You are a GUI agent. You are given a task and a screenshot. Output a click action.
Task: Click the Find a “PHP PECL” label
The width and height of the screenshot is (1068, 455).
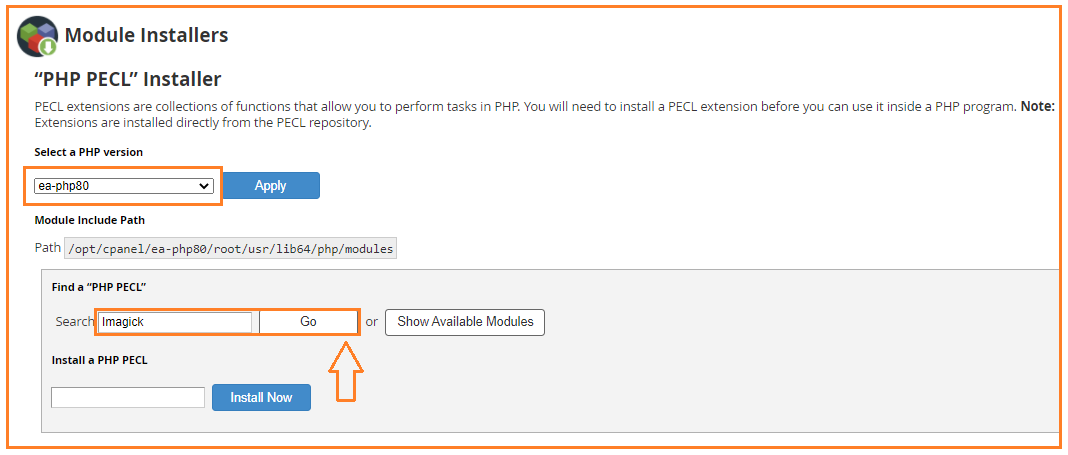coord(99,287)
